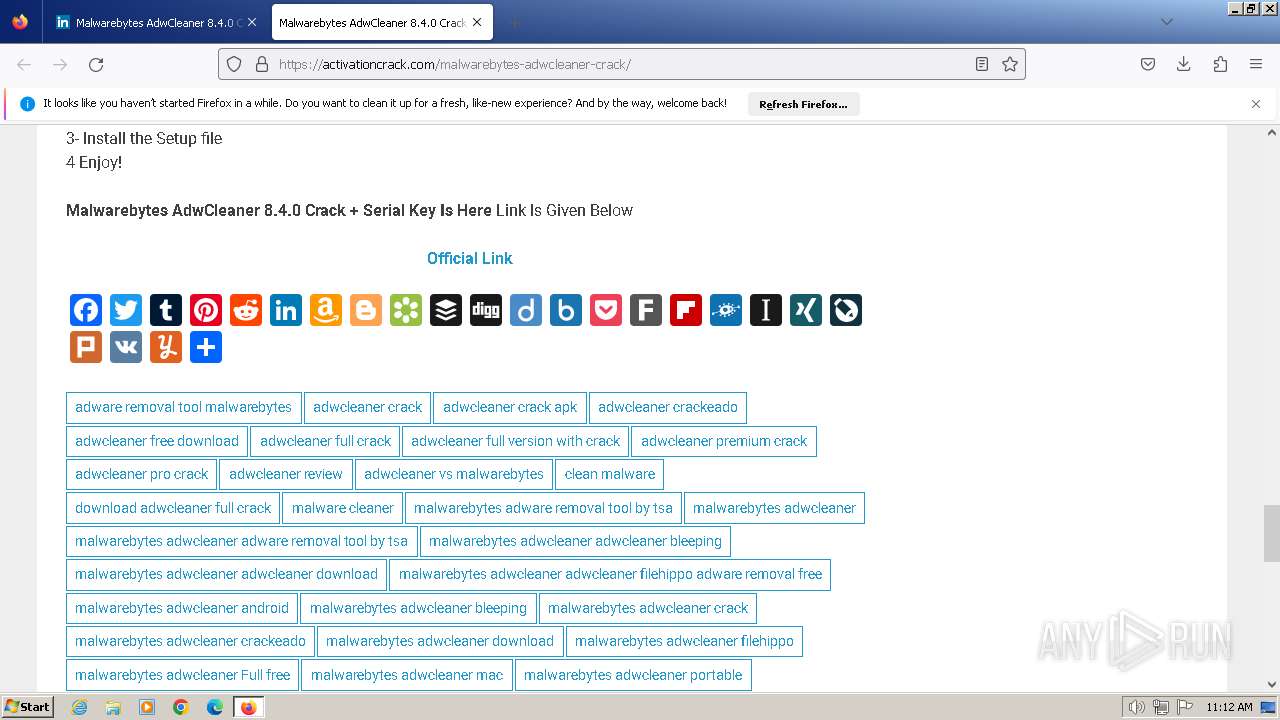Click the blue 'b' share icon
This screenshot has width=1280, height=720.
coord(566,310)
